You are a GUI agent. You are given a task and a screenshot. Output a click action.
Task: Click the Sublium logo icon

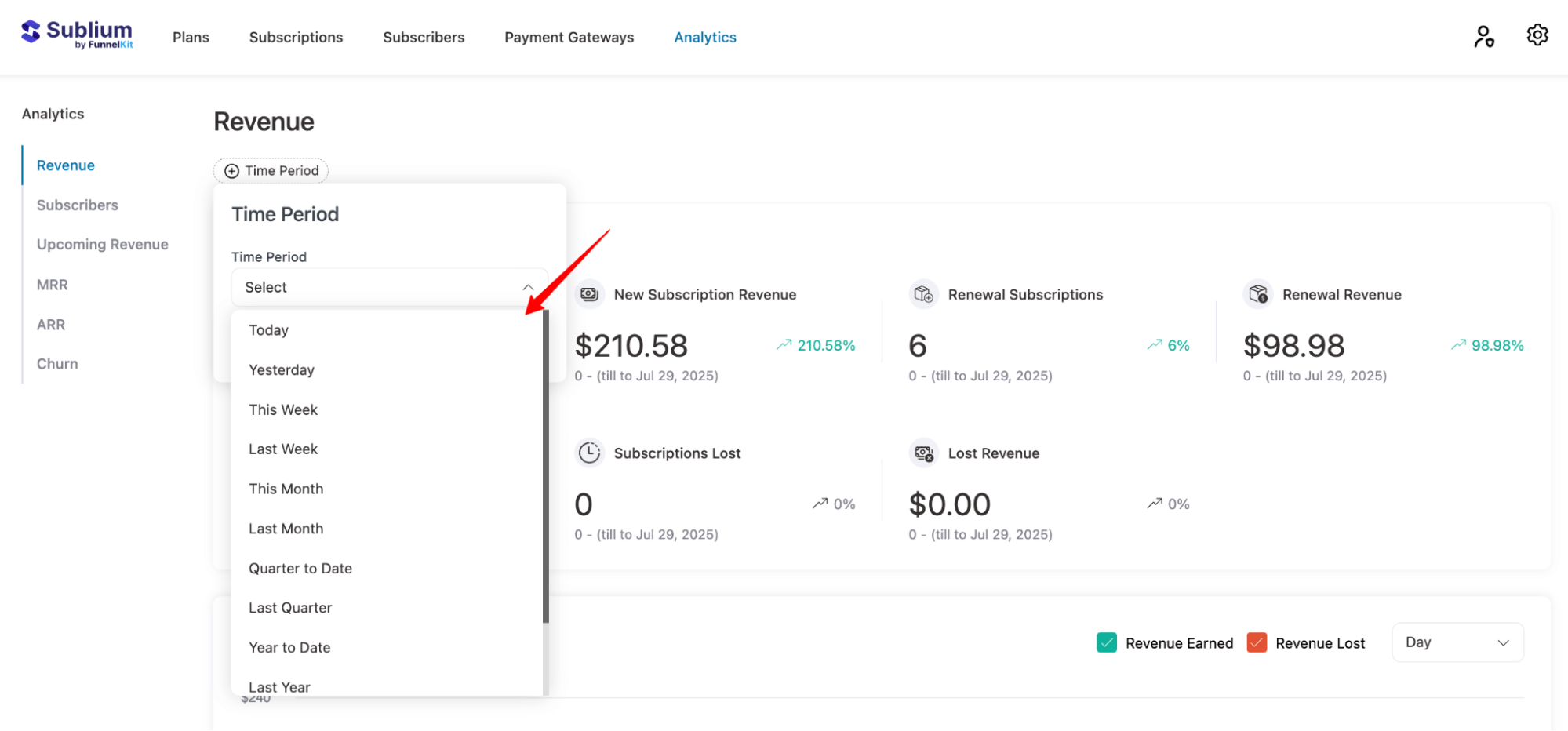click(31, 32)
